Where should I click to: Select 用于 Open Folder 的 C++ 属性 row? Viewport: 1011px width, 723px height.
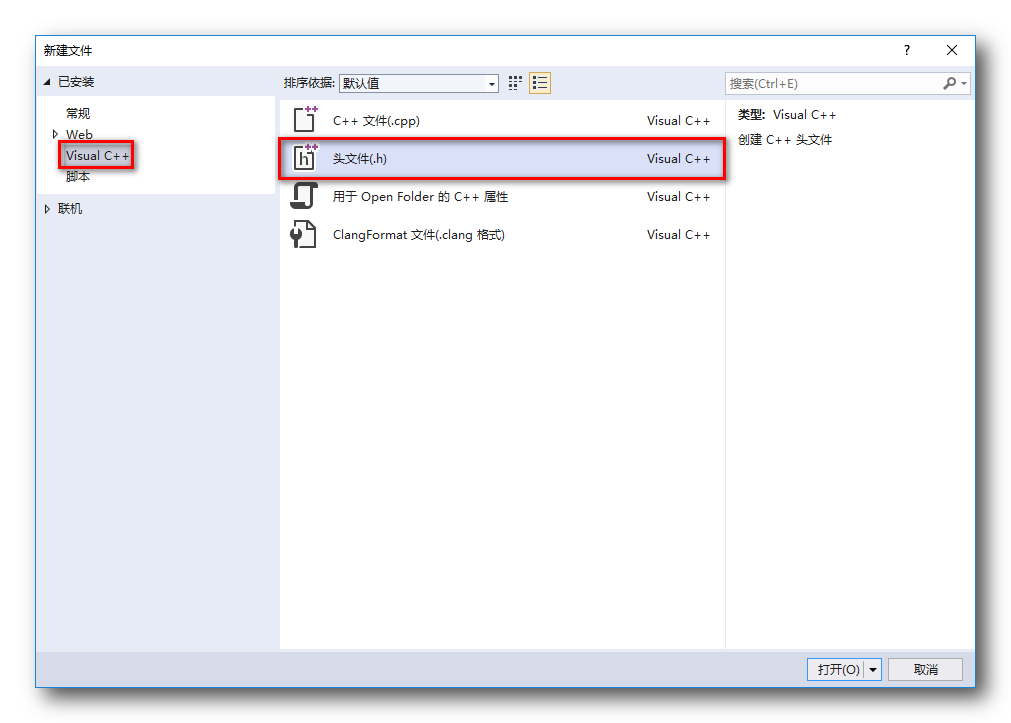(502, 197)
